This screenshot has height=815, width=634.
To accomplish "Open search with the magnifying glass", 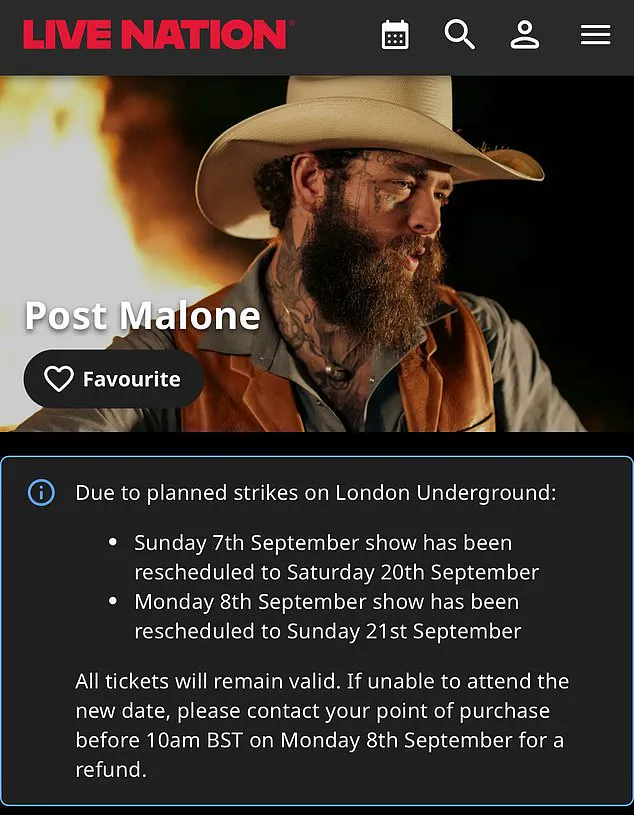I will click(x=460, y=35).
